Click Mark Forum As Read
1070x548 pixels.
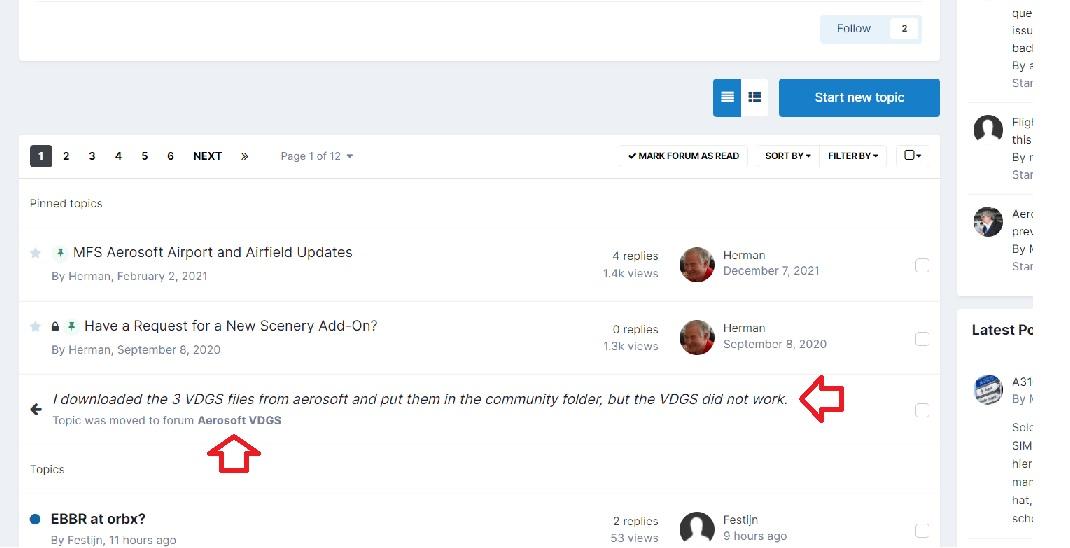[x=683, y=156]
